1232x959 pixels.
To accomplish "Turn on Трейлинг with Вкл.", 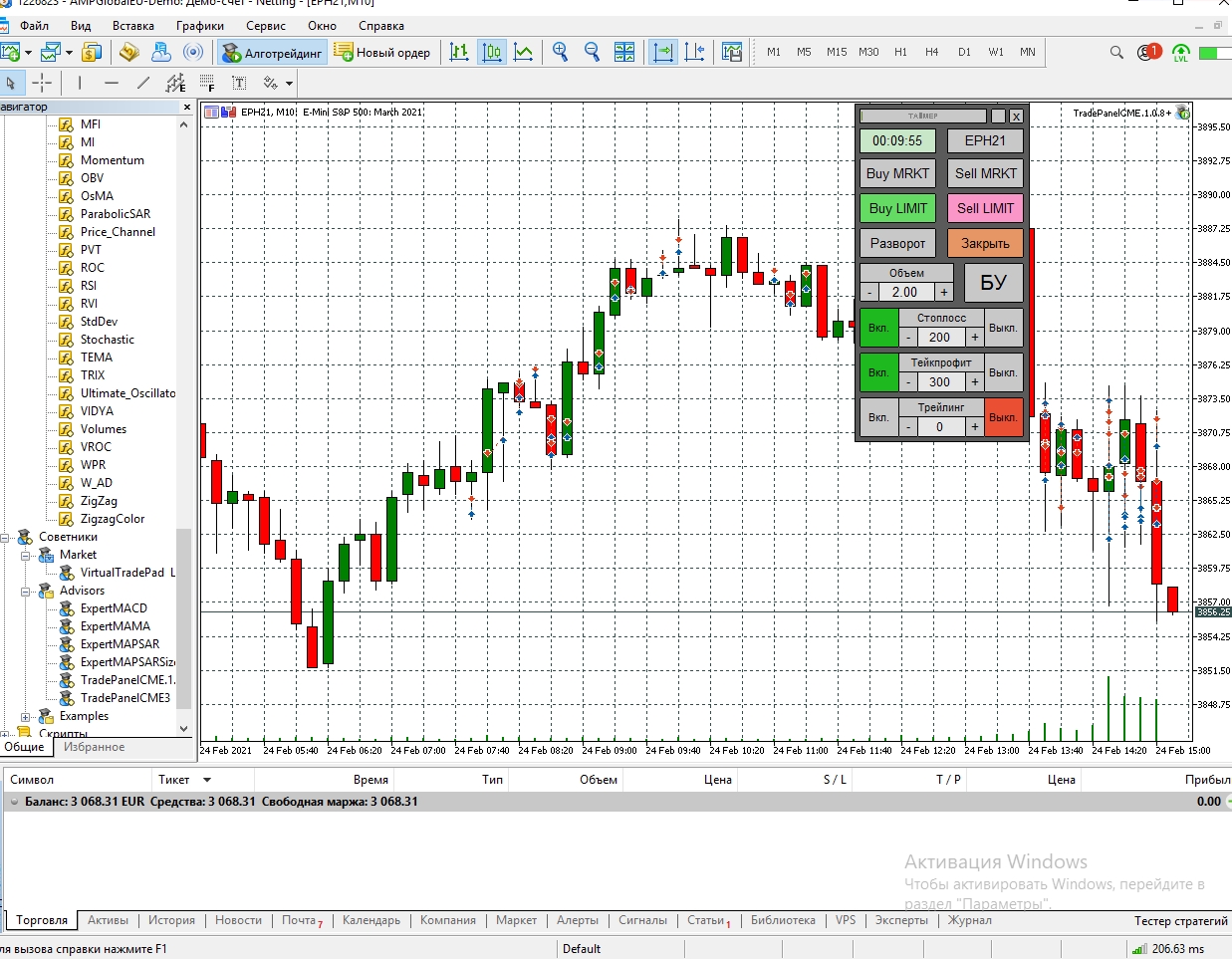I will (x=878, y=417).
